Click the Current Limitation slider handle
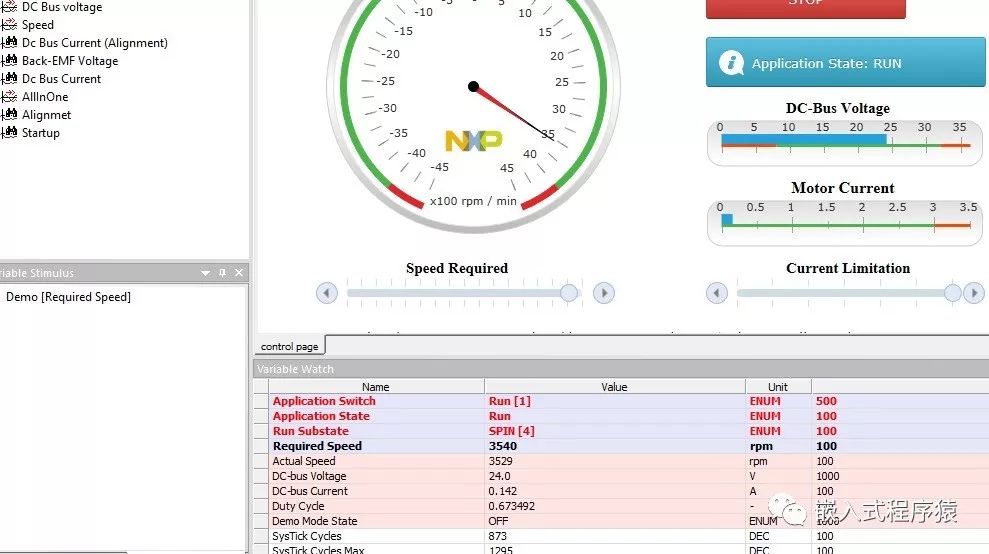This screenshot has width=989, height=554. 952,292
